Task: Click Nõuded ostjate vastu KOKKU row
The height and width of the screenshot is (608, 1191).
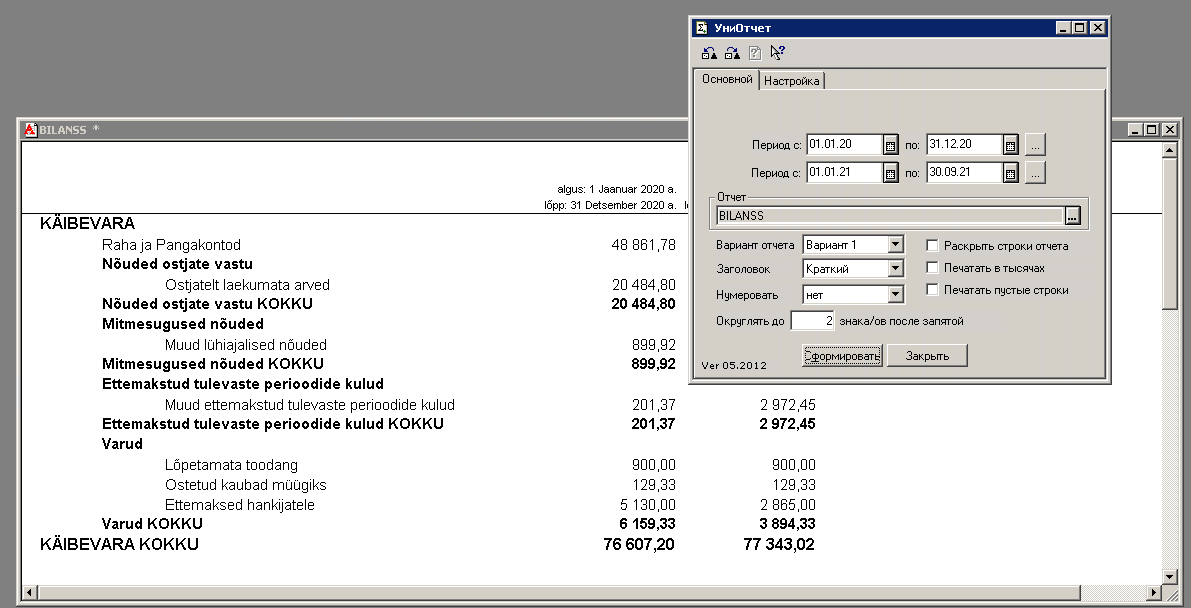Action: [207, 304]
